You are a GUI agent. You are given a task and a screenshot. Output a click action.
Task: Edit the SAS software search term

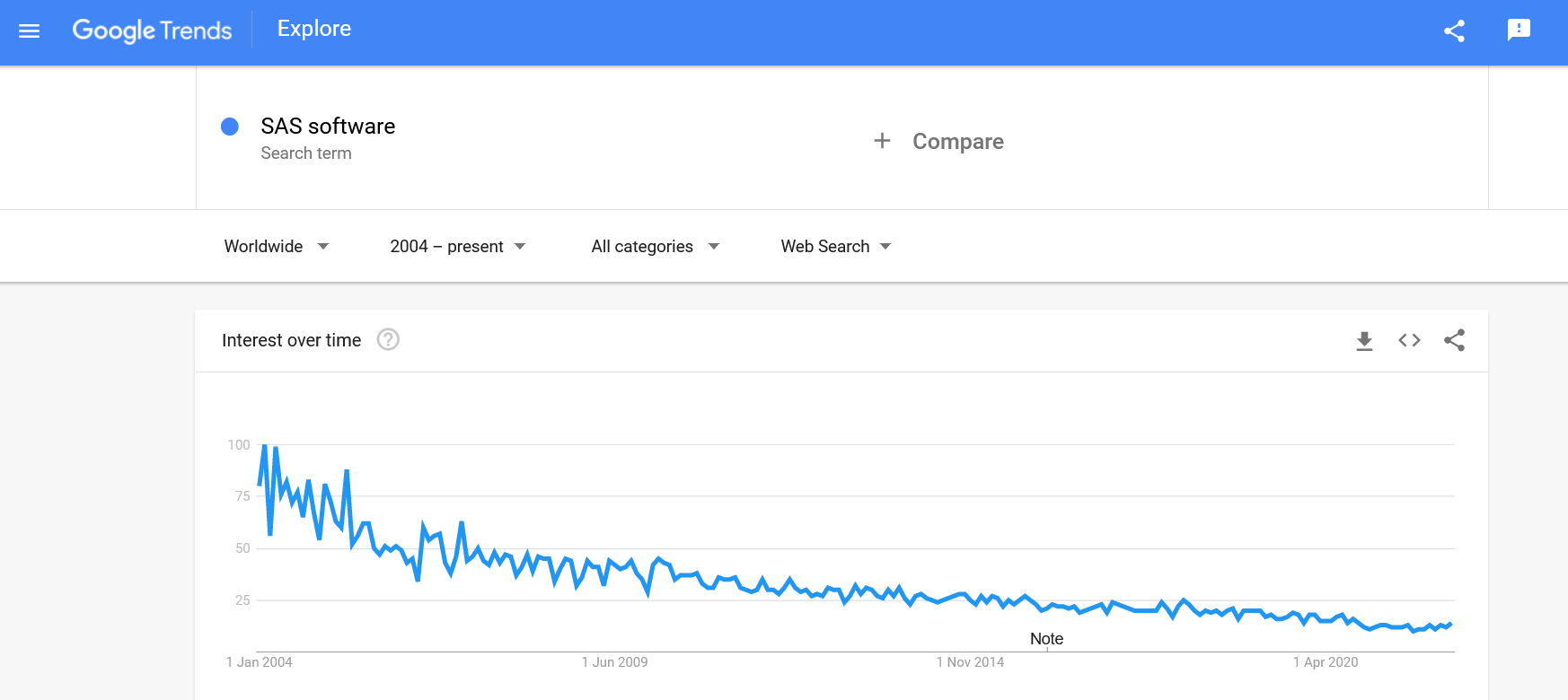(328, 127)
